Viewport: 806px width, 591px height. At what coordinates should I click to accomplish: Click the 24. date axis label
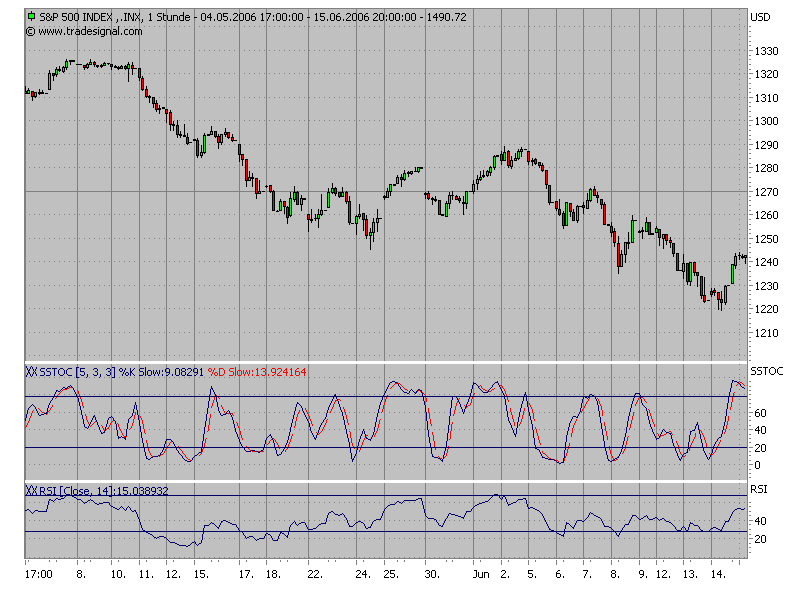click(363, 574)
